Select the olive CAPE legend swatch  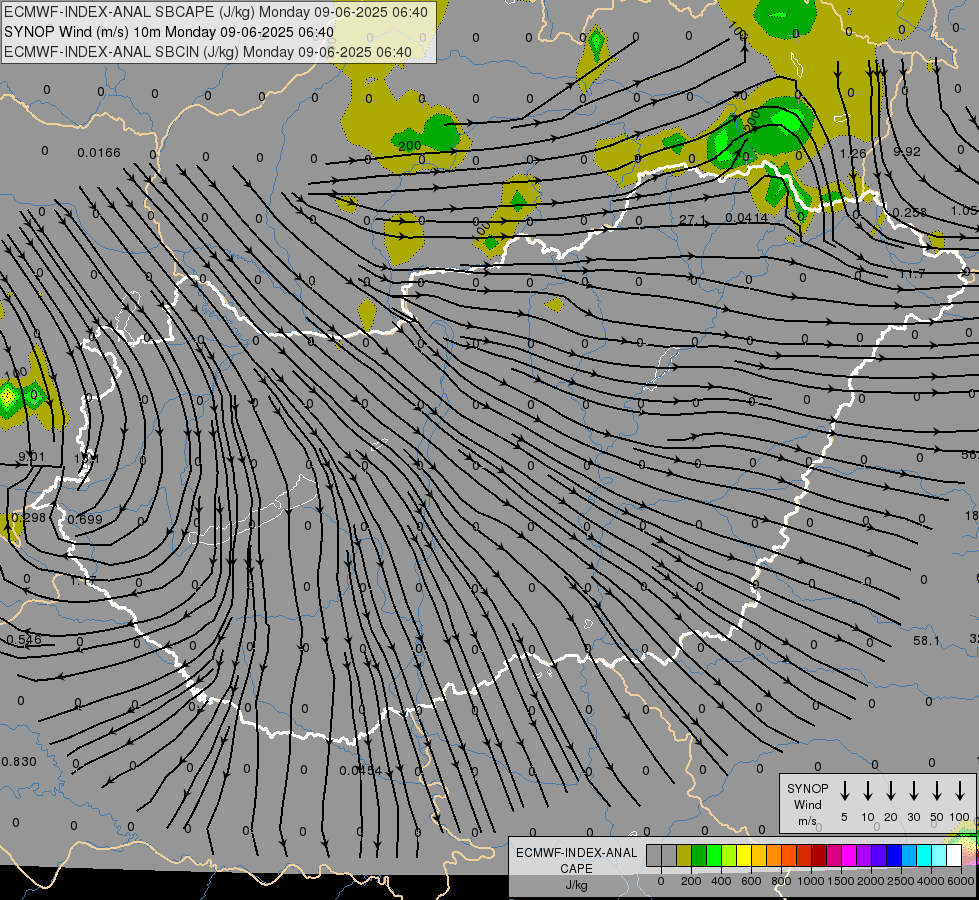pyautogui.click(x=684, y=856)
